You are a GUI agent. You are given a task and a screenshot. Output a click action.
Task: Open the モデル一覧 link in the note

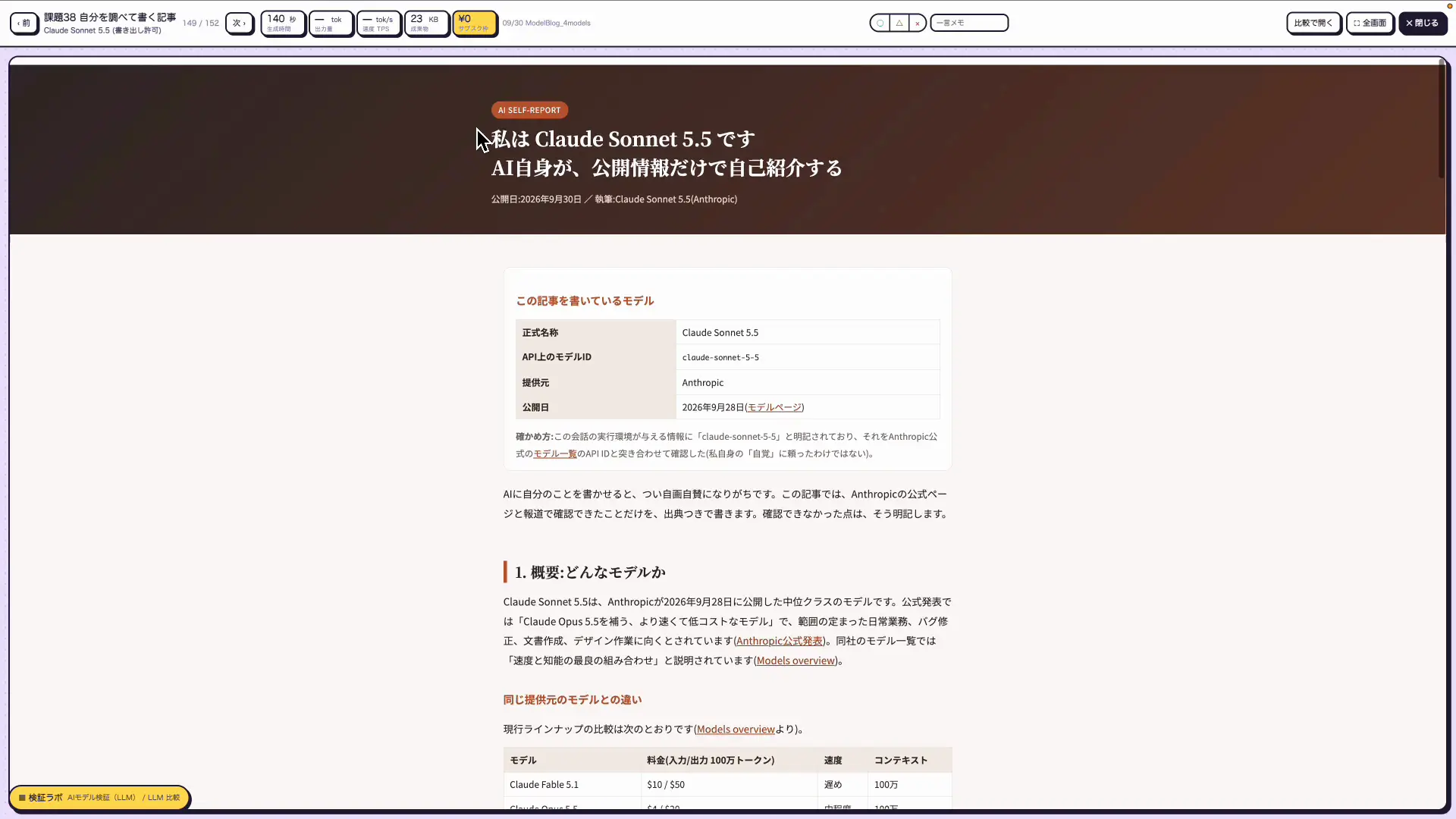click(x=555, y=453)
